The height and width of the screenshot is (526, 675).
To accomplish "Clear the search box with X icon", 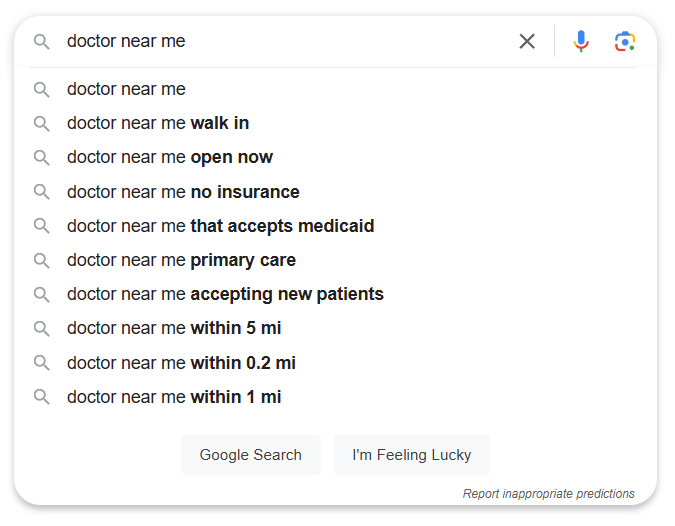I will 527,41.
